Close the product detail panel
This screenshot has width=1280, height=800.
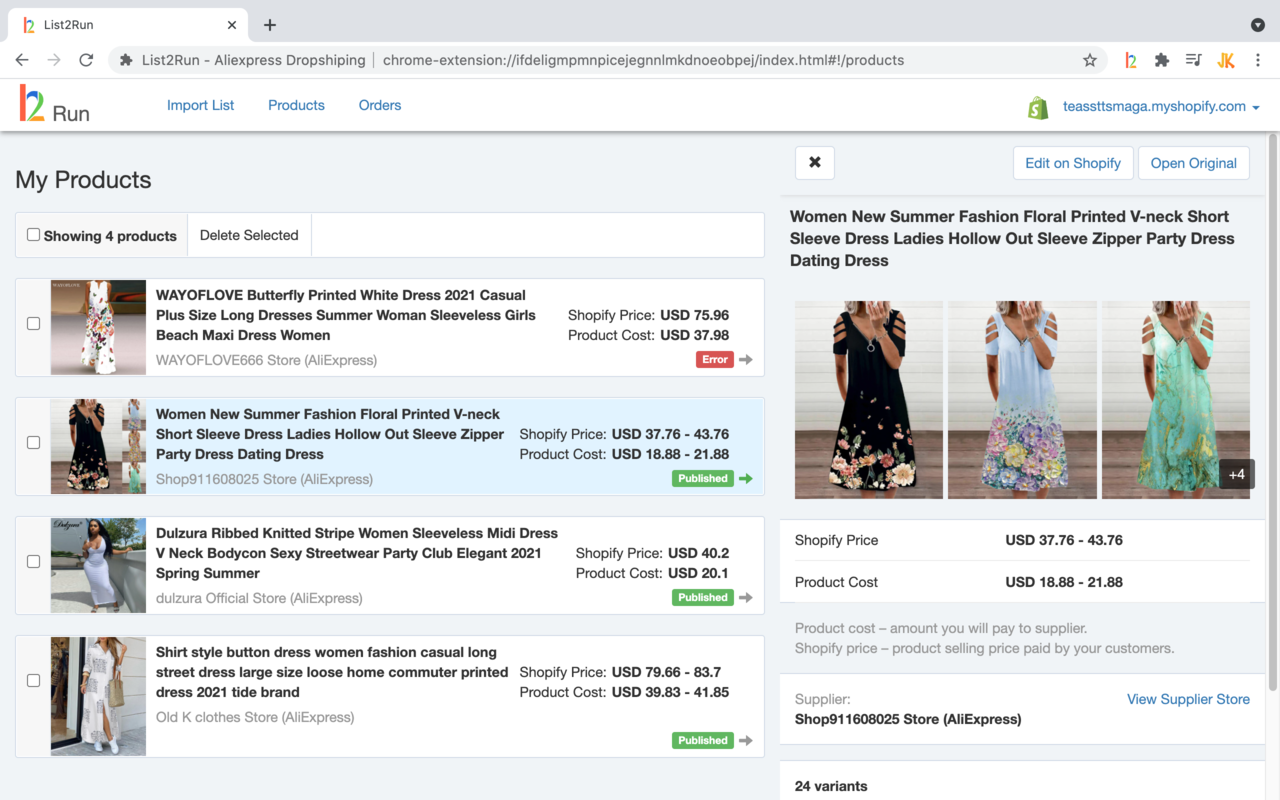tap(815, 163)
